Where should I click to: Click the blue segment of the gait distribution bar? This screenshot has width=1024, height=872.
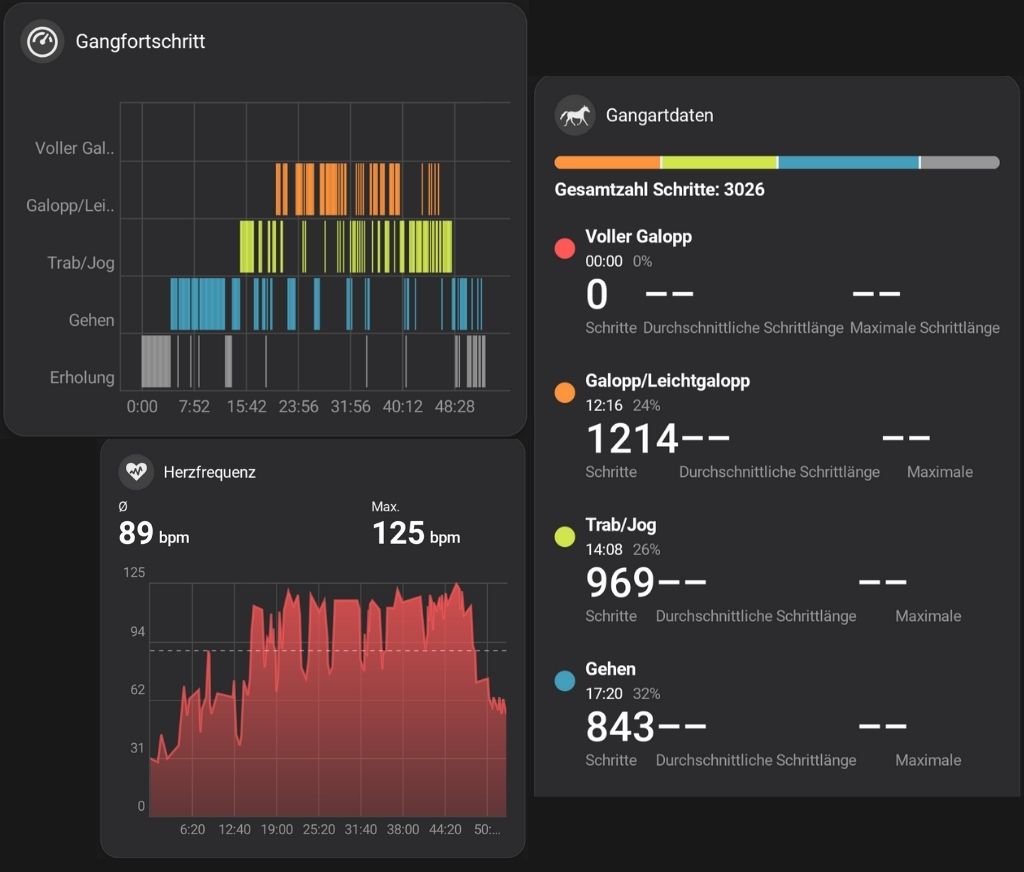click(848, 162)
